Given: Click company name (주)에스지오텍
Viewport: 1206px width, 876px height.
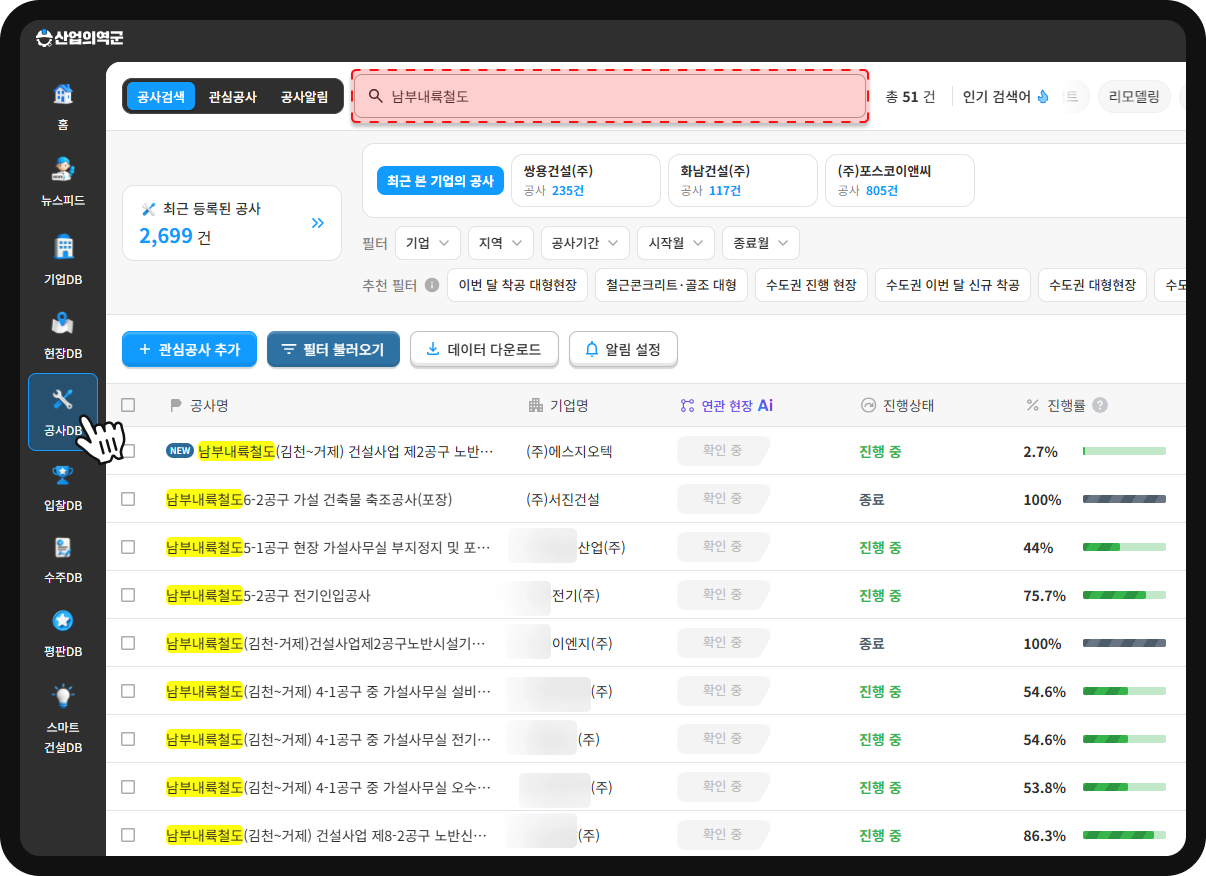Looking at the screenshot, I should tap(569, 451).
